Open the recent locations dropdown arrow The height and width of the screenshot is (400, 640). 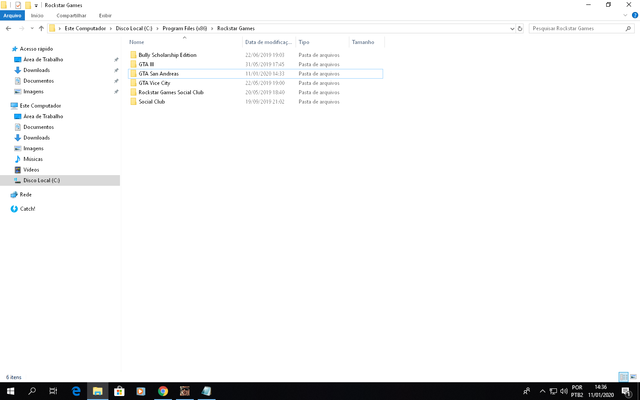point(32,29)
